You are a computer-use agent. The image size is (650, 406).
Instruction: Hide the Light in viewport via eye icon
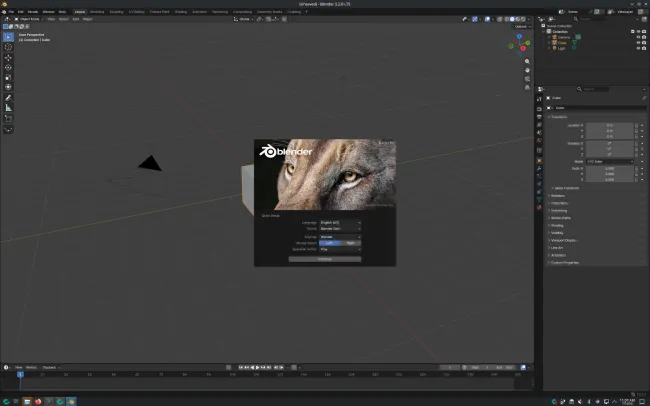coord(638,48)
